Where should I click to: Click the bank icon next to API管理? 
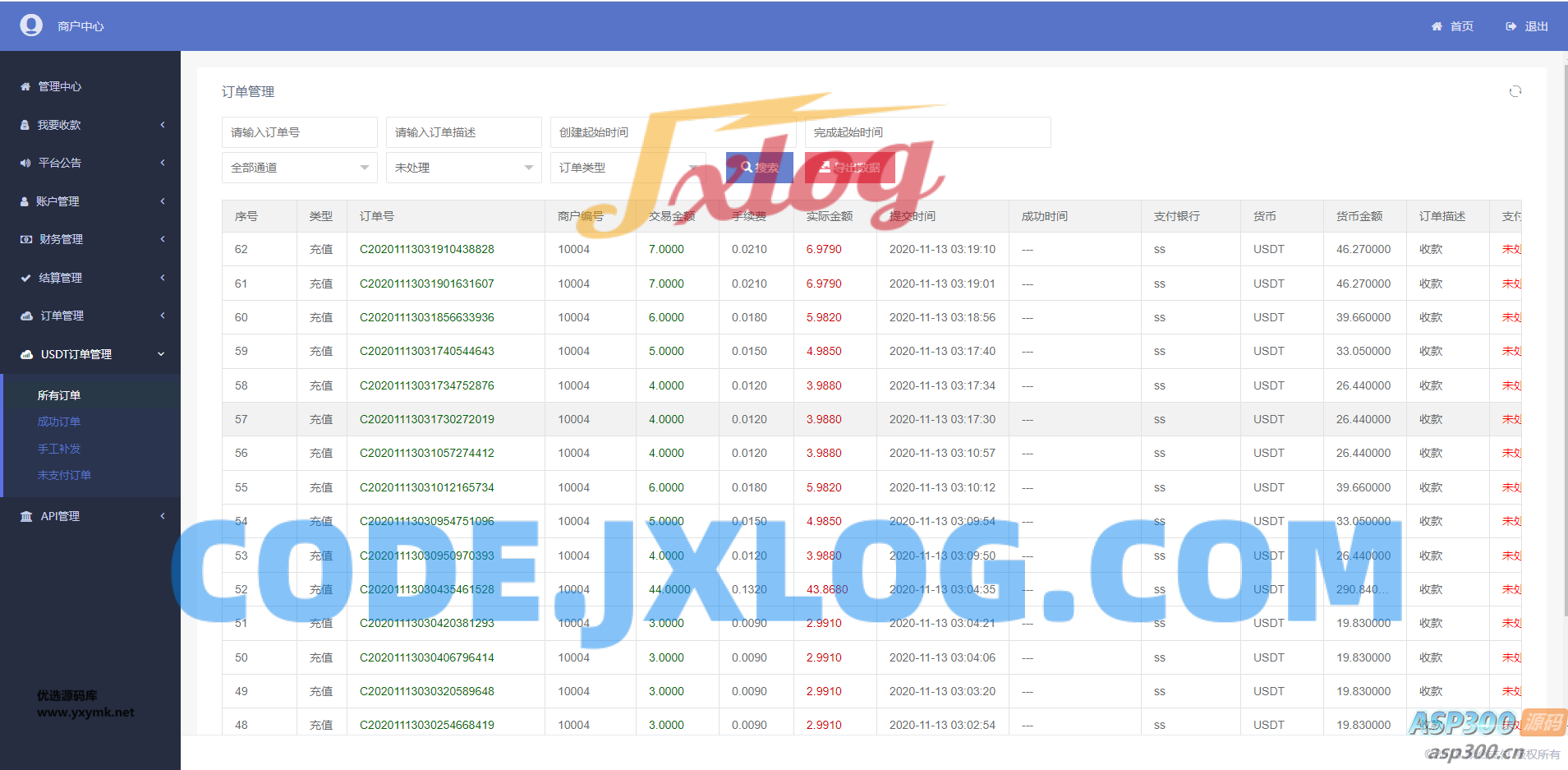click(x=26, y=516)
